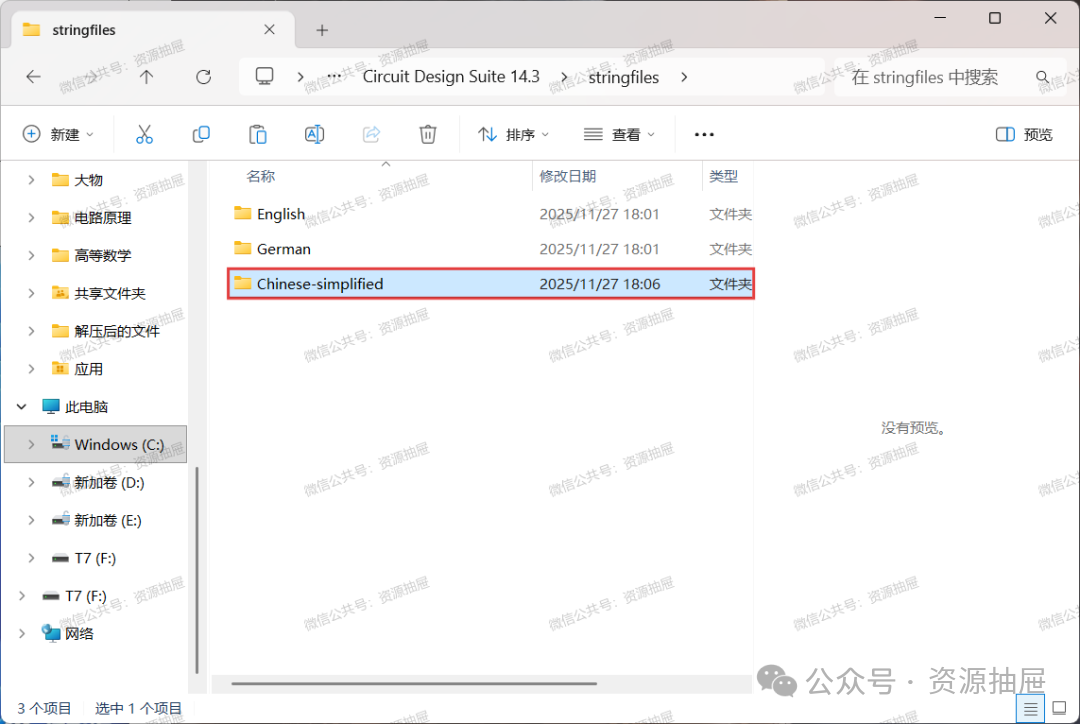Viewport: 1080px width, 724px height.
Task: Toggle the 预览 preview pane
Action: pos(1024,134)
